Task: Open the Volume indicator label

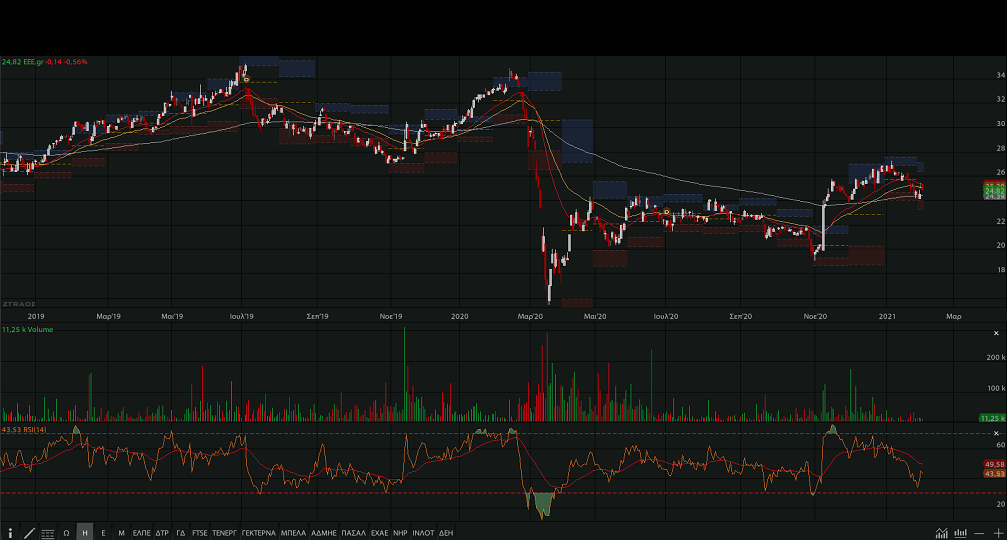Action: pos(28,329)
